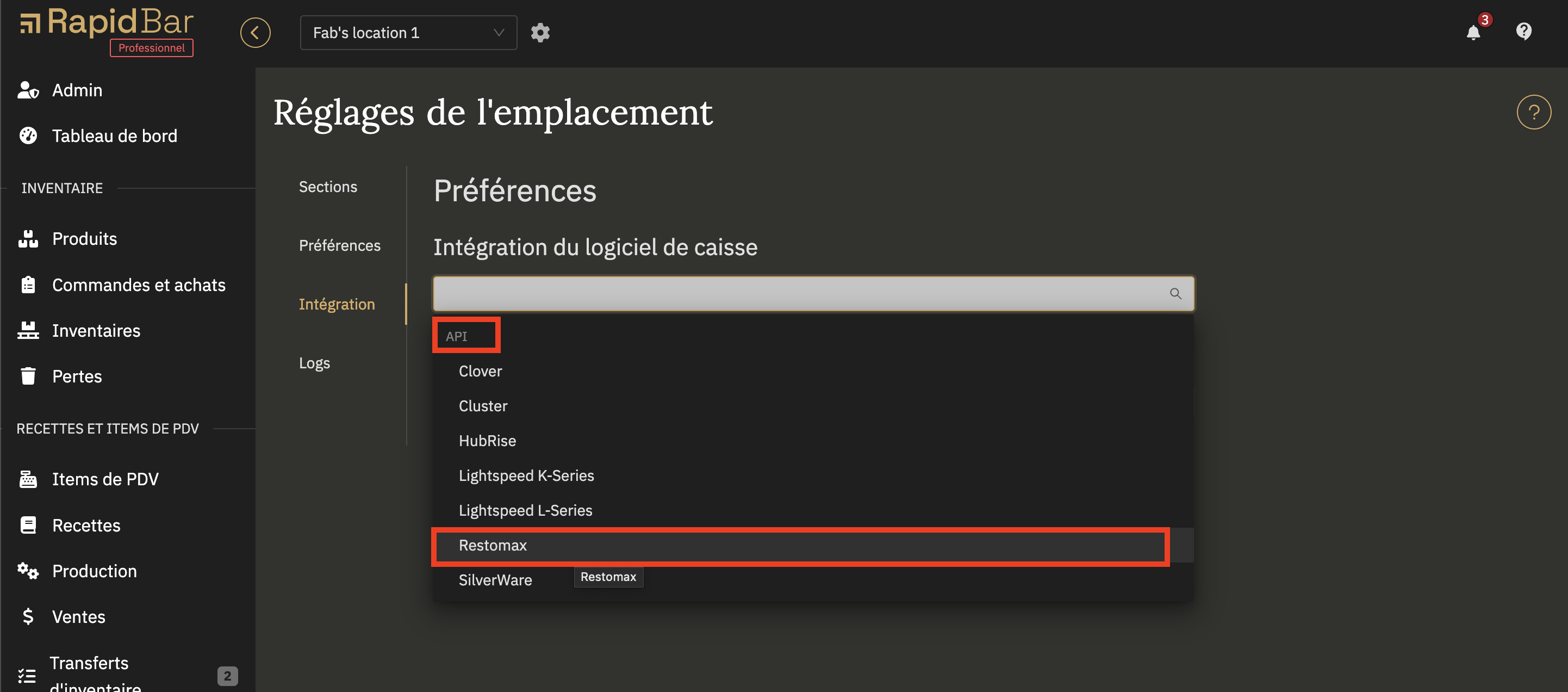
Task: Open Recettes page
Action: 86,525
